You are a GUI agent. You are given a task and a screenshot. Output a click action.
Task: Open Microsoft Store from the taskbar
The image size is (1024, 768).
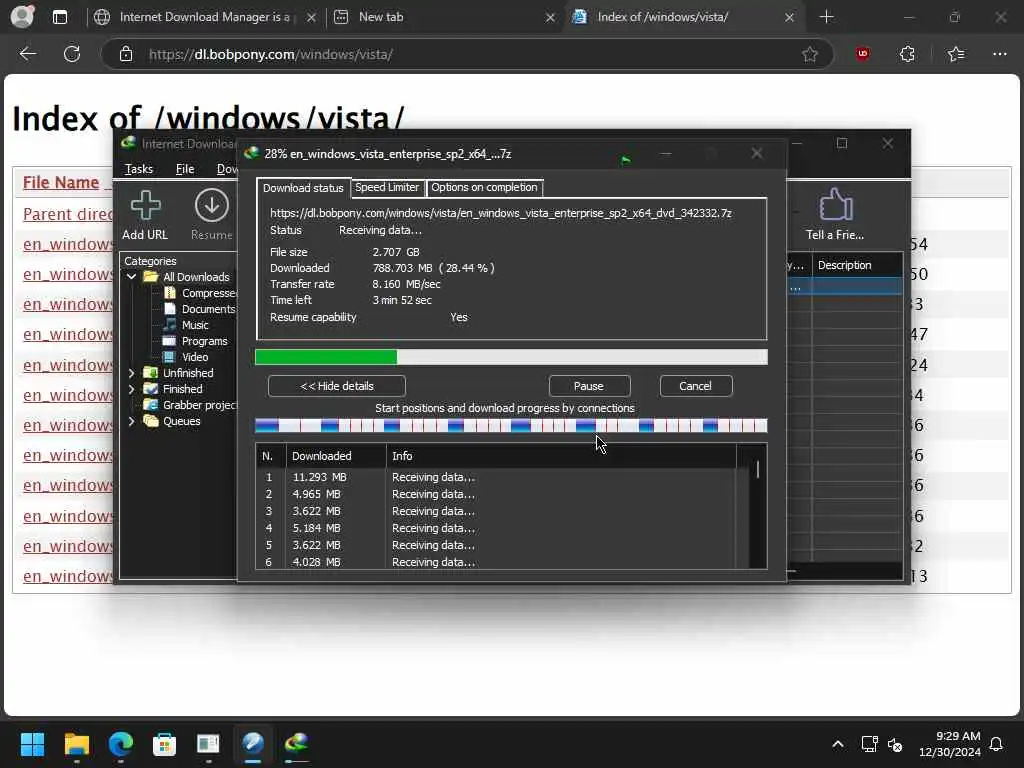click(x=164, y=744)
